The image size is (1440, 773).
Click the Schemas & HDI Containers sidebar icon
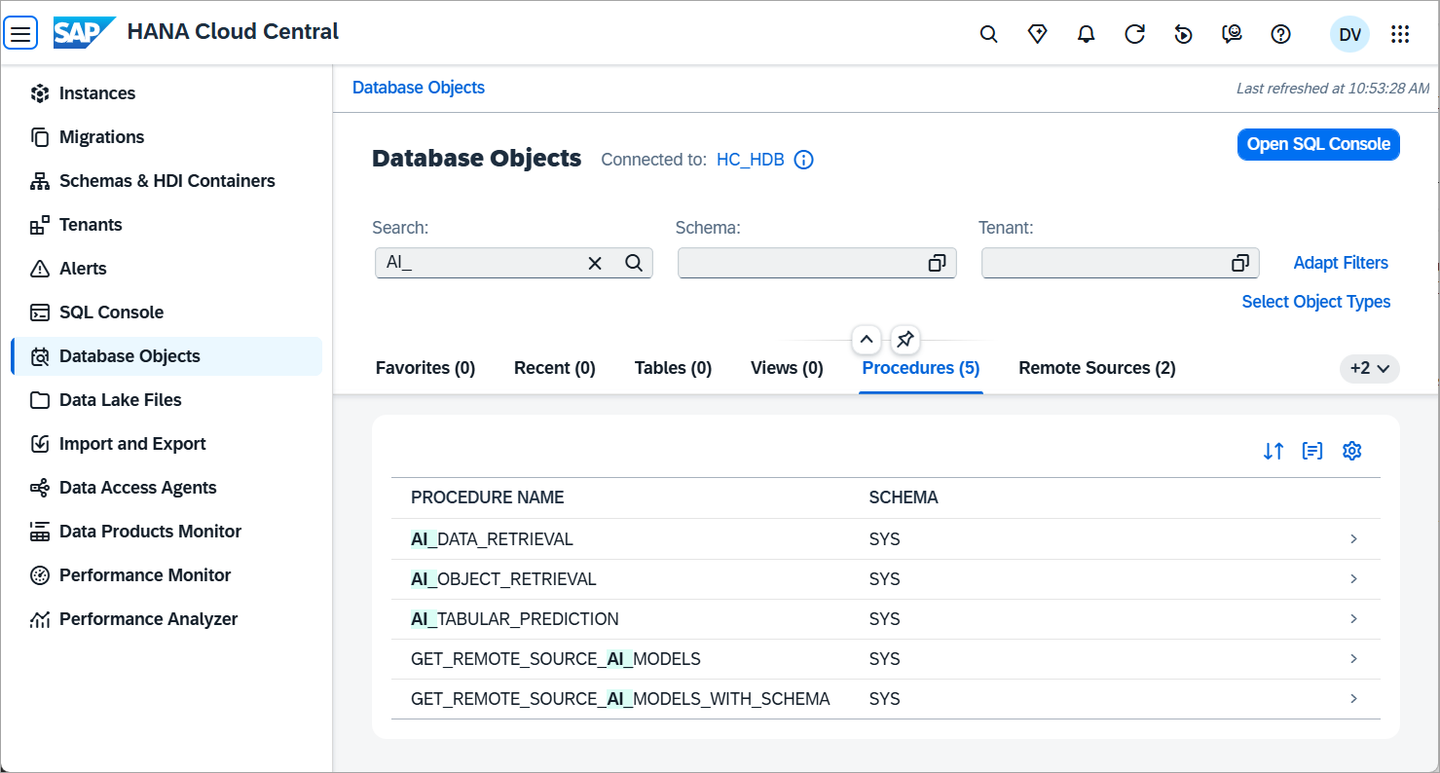pyautogui.click(x=40, y=181)
